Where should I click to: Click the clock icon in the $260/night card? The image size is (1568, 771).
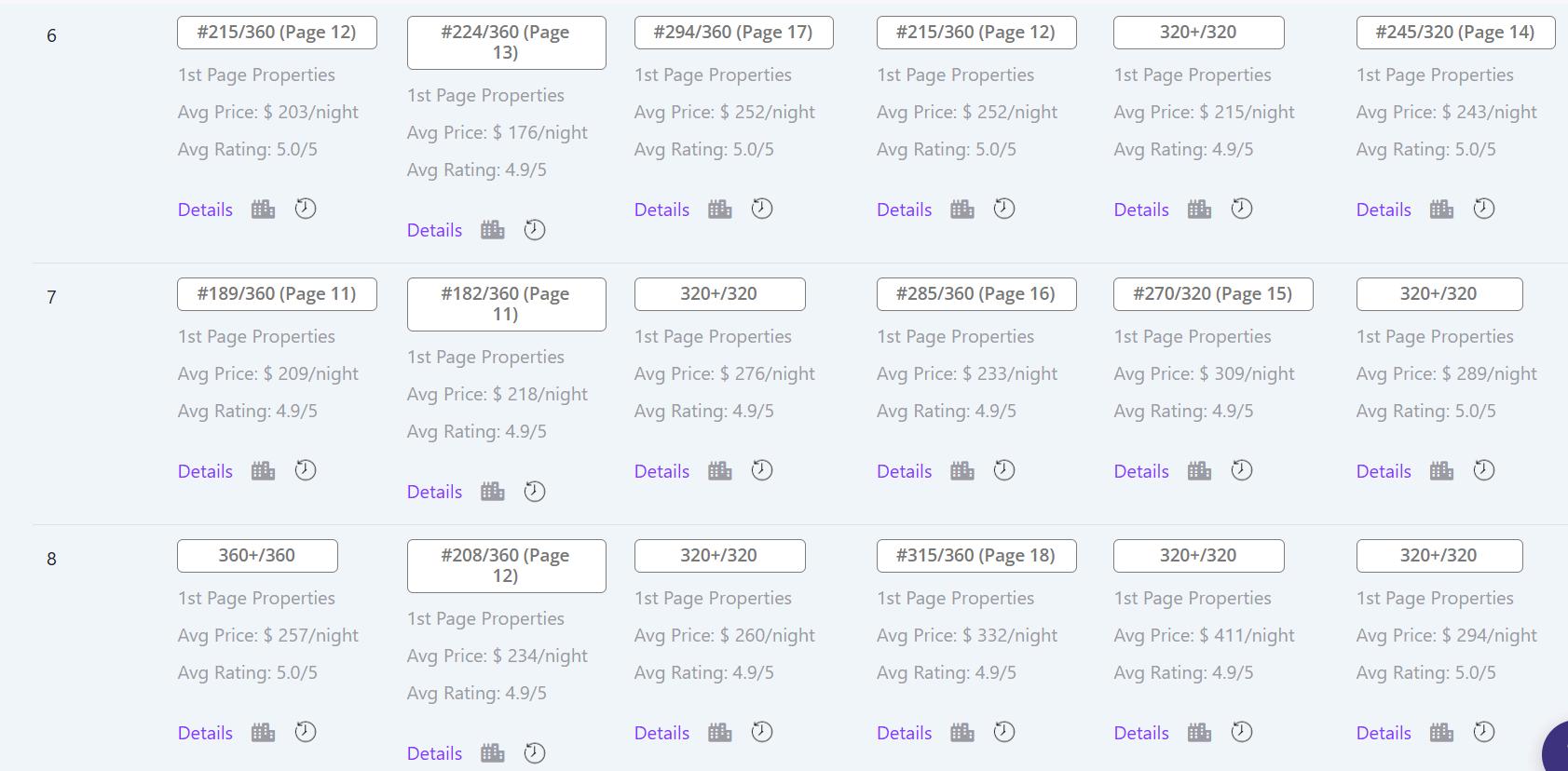(x=762, y=732)
